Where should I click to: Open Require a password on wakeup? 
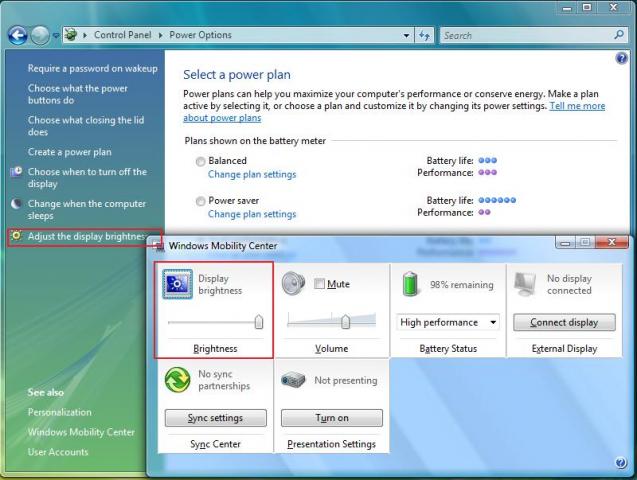point(93,68)
